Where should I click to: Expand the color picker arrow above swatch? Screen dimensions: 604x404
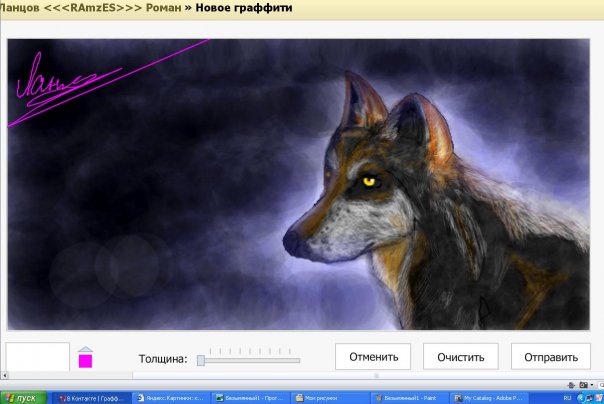(x=85, y=348)
